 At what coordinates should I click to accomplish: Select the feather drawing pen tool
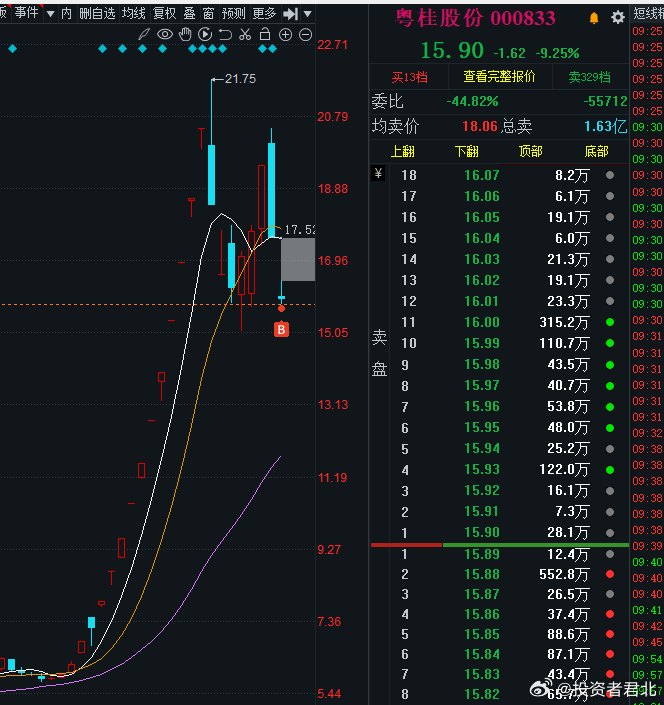point(144,34)
